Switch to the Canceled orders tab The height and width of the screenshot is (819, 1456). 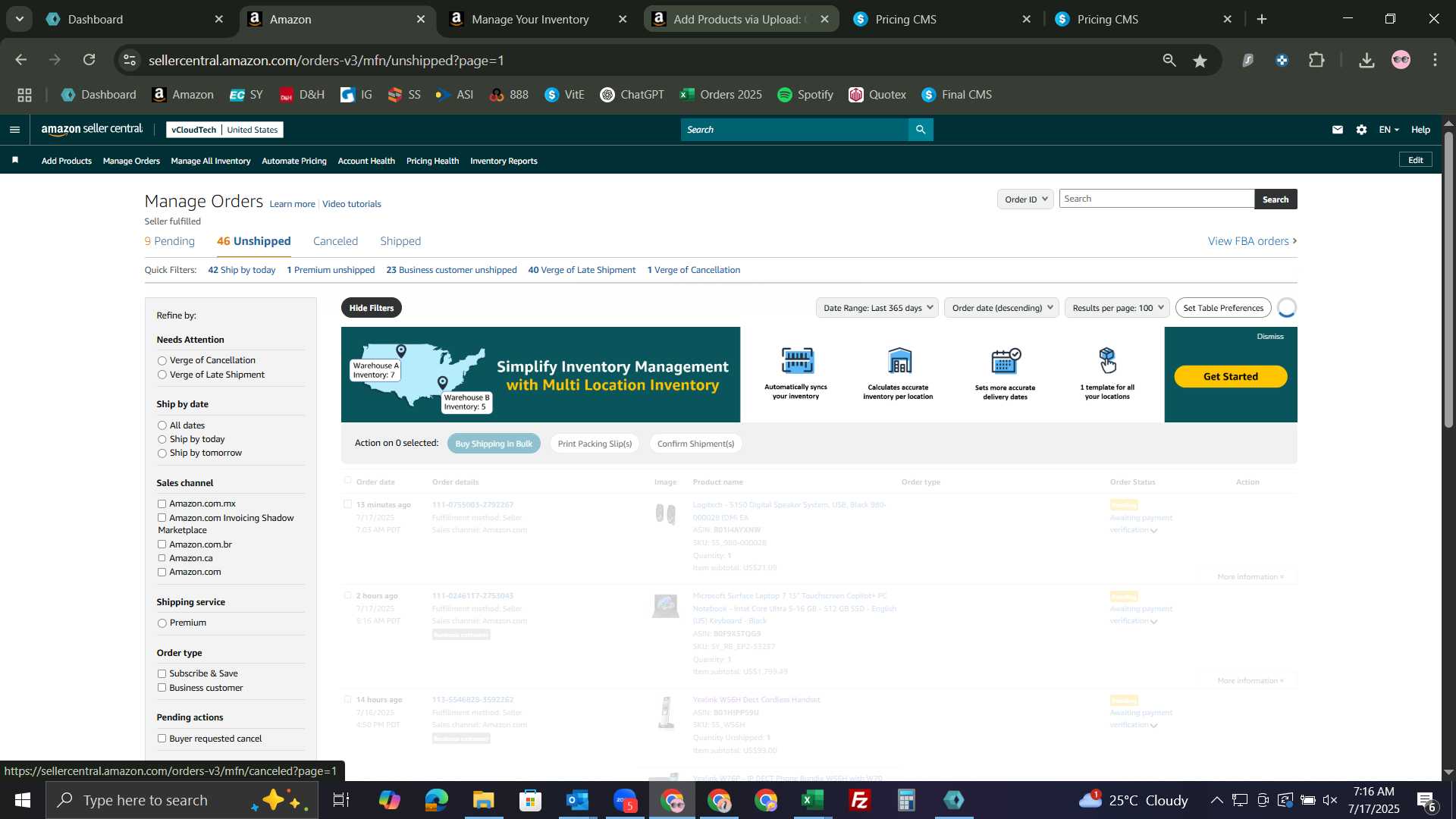335,241
